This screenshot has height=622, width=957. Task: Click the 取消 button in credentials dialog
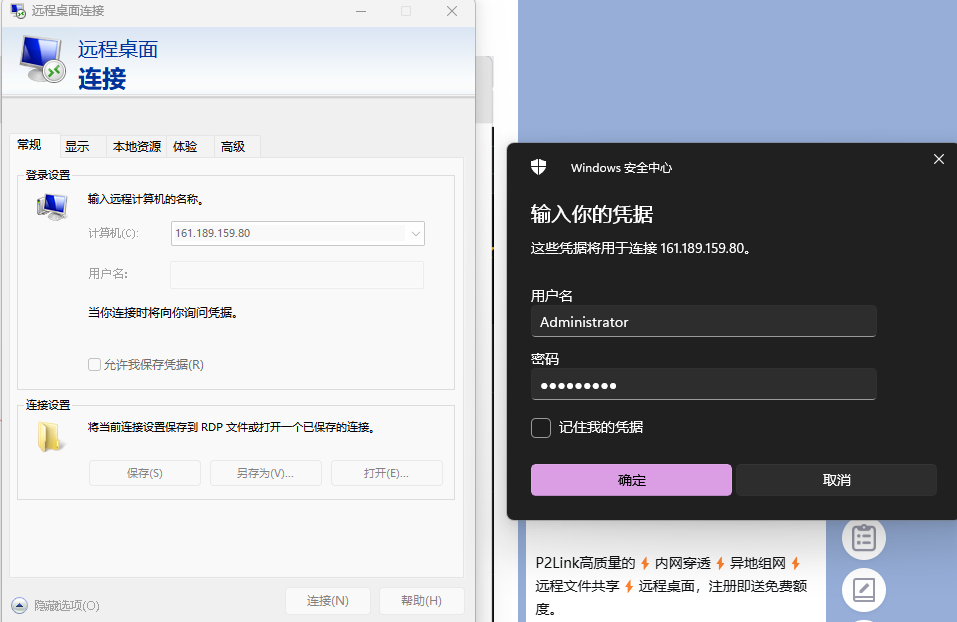[x=836, y=480]
